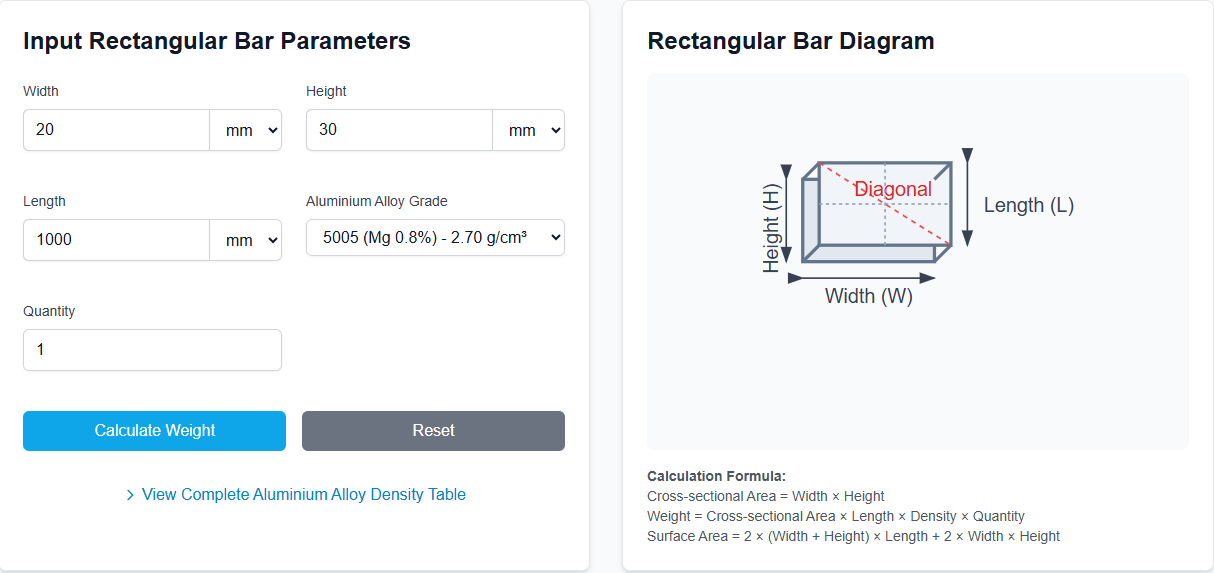This screenshot has width=1214, height=573.
Task: Click the chevron icon beside density table link
Action: click(x=130, y=495)
